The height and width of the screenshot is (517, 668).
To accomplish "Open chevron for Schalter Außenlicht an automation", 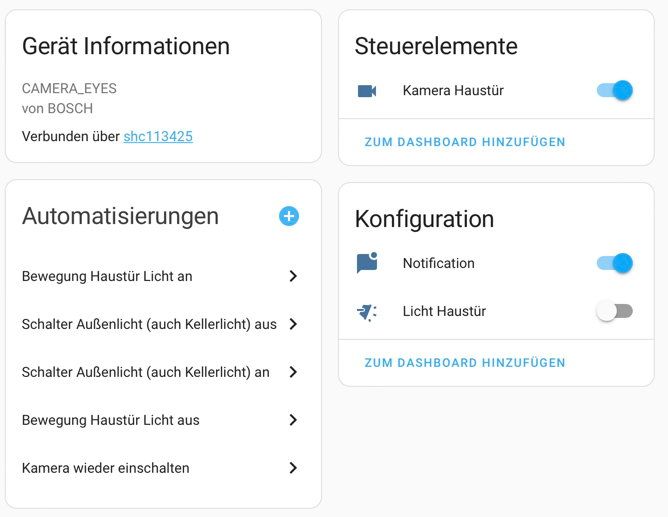I will click(x=293, y=372).
